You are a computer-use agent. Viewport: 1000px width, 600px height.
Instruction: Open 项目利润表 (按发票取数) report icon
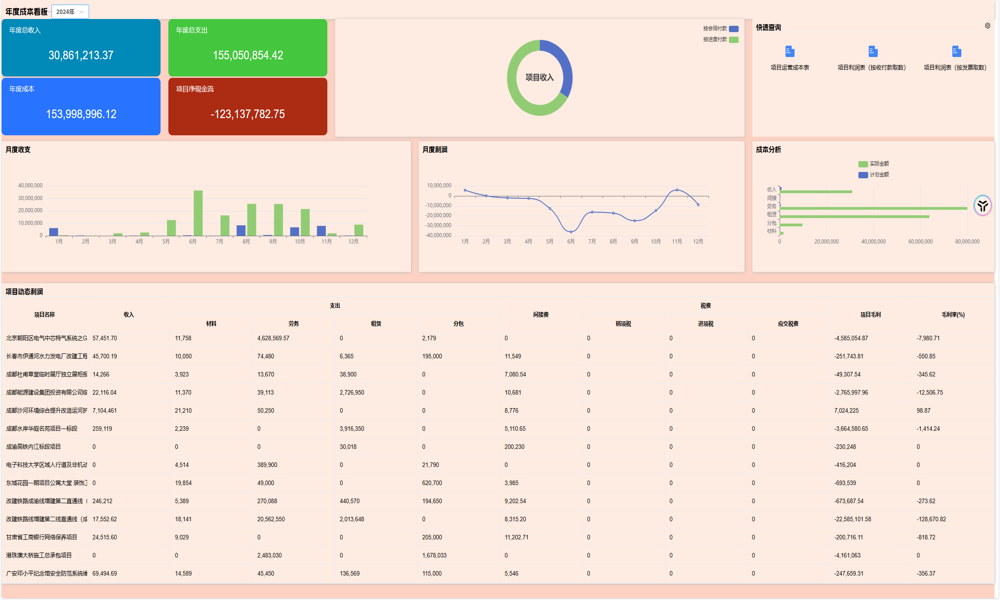[955, 51]
